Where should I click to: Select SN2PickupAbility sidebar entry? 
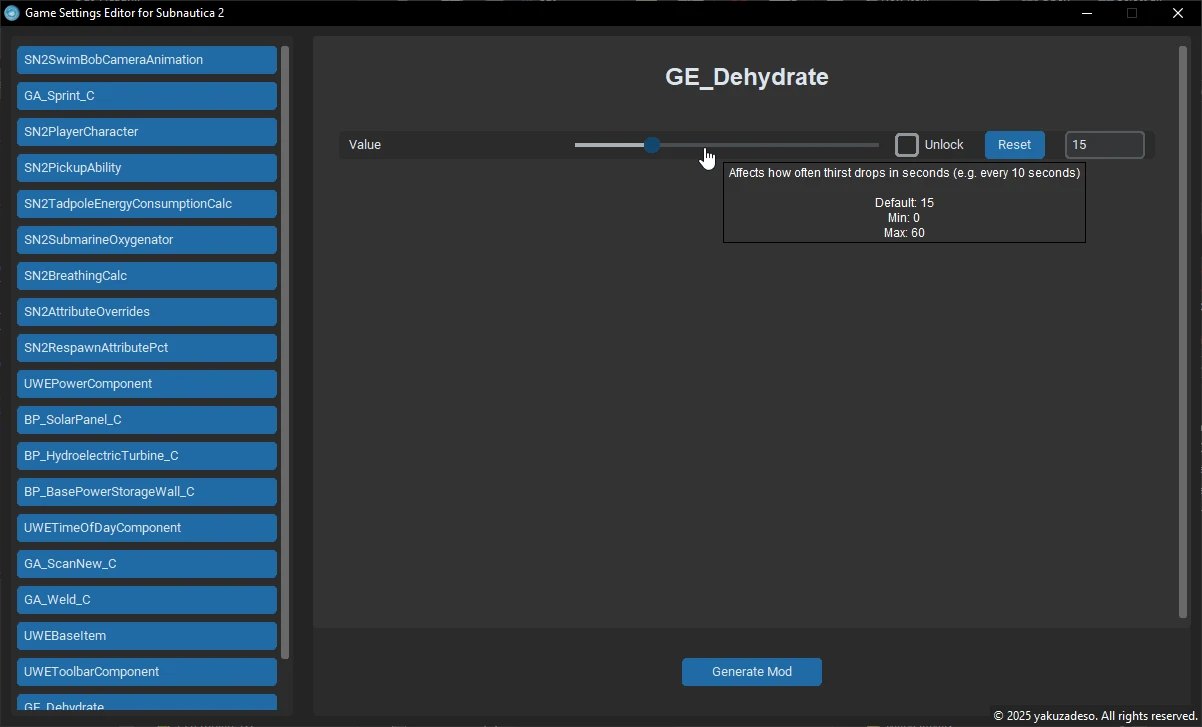pos(146,168)
